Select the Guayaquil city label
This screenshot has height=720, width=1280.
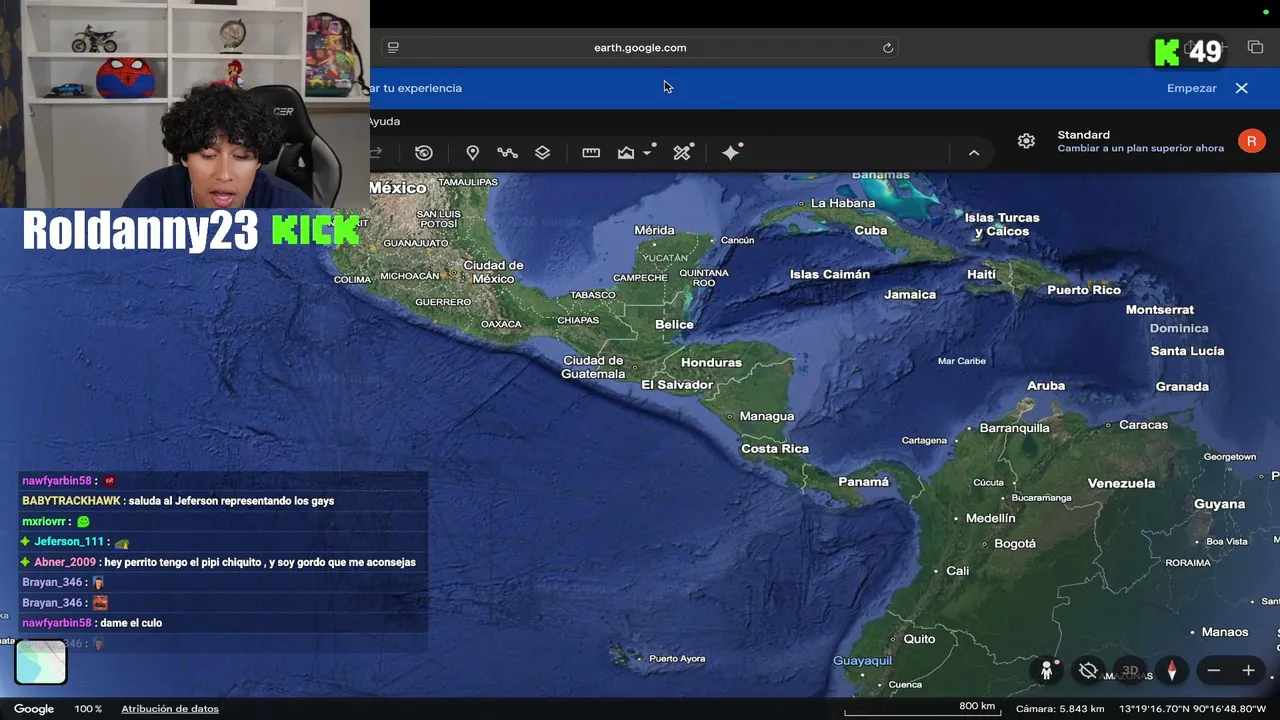pyautogui.click(x=862, y=661)
